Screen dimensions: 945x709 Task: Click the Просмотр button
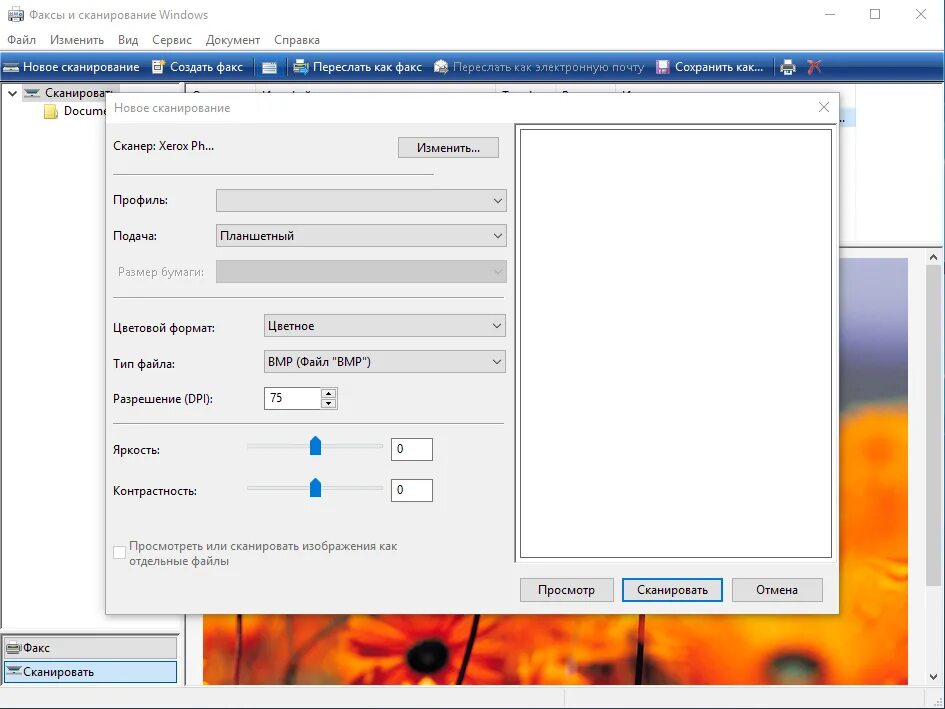tap(567, 590)
